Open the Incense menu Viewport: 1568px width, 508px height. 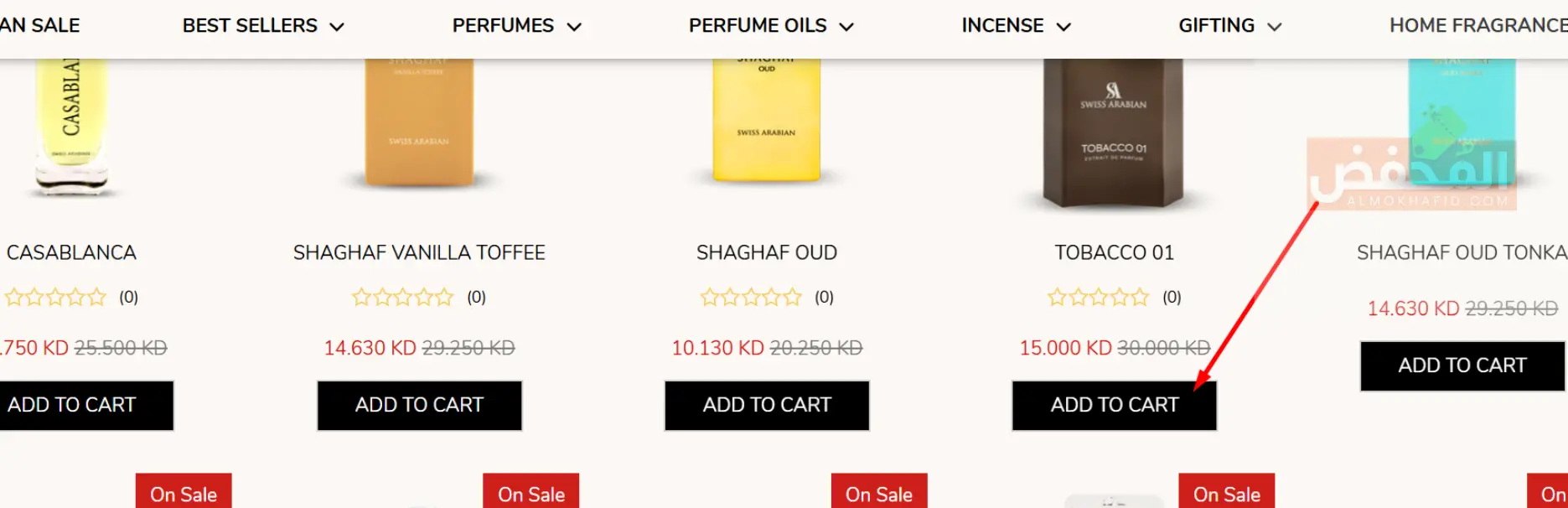click(1016, 26)
